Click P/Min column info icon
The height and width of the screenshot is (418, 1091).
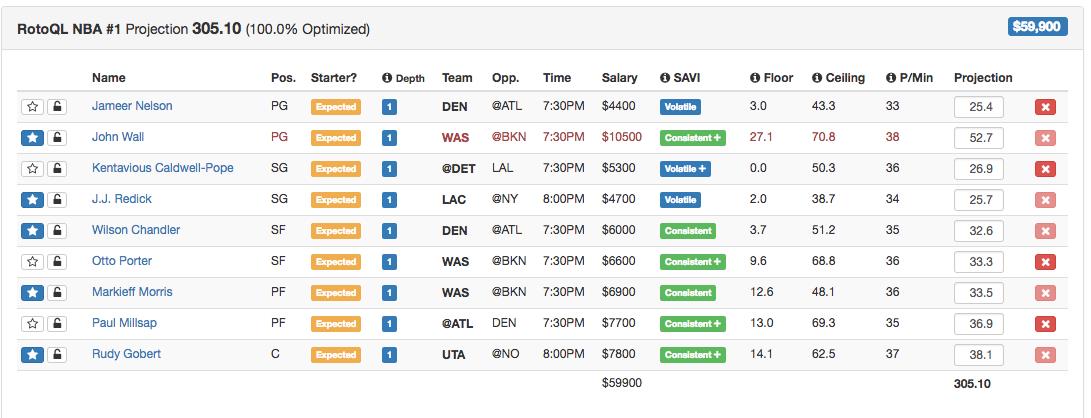pyautogui.click(x=891, y=78)
